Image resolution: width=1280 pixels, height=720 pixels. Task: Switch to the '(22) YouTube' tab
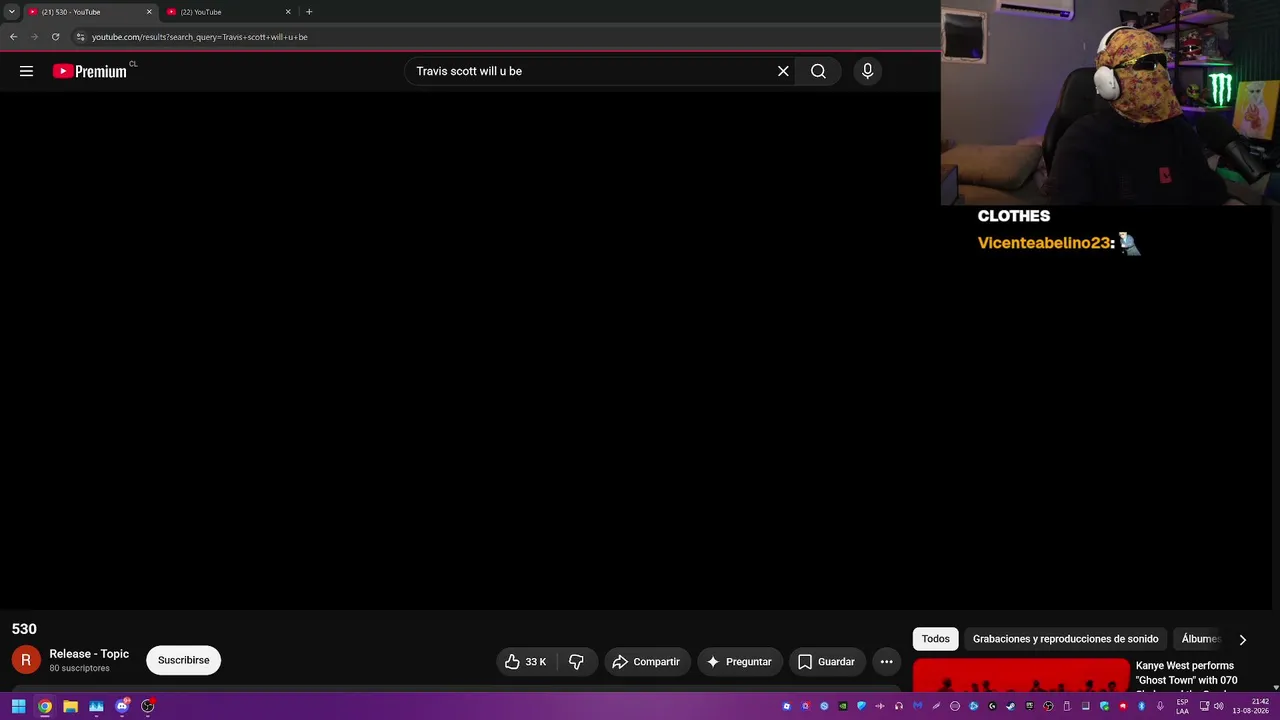228,12
